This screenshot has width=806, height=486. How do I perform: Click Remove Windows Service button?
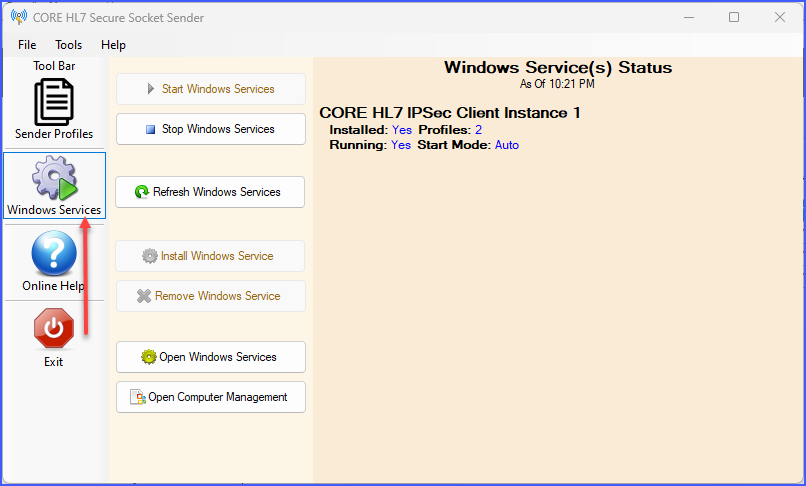(211, 296)
